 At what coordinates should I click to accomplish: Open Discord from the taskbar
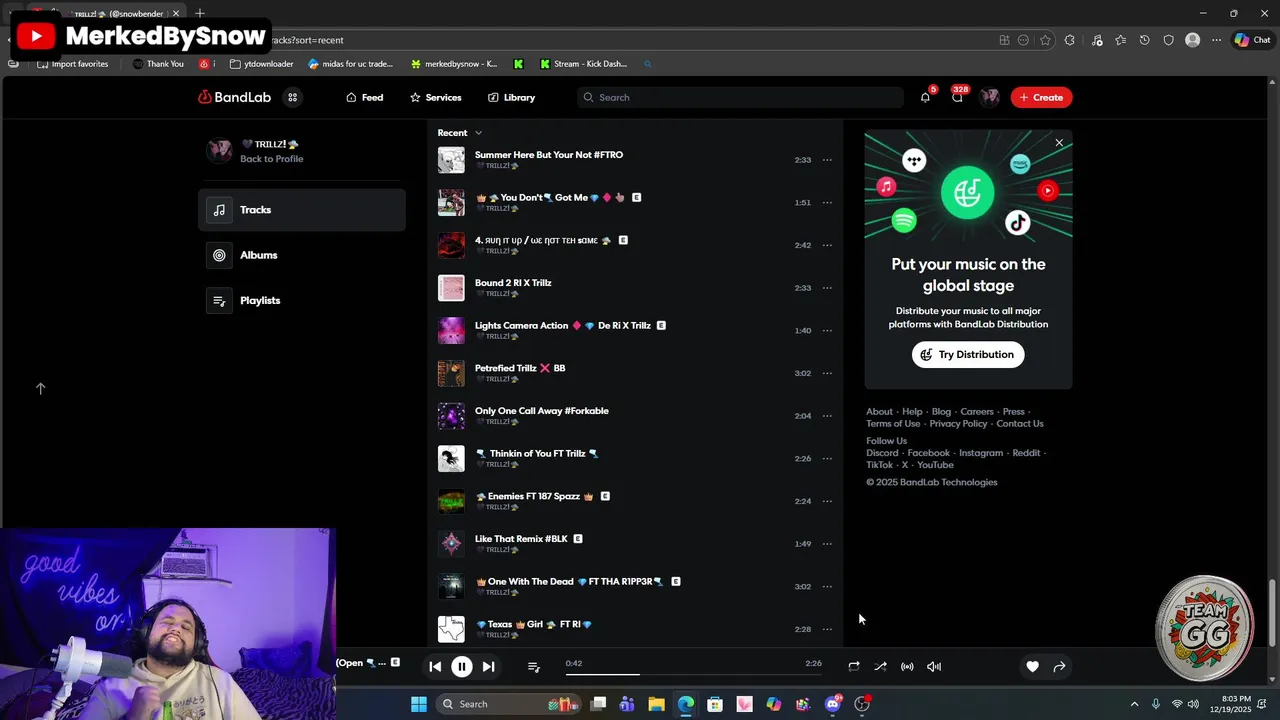point(833,704)
